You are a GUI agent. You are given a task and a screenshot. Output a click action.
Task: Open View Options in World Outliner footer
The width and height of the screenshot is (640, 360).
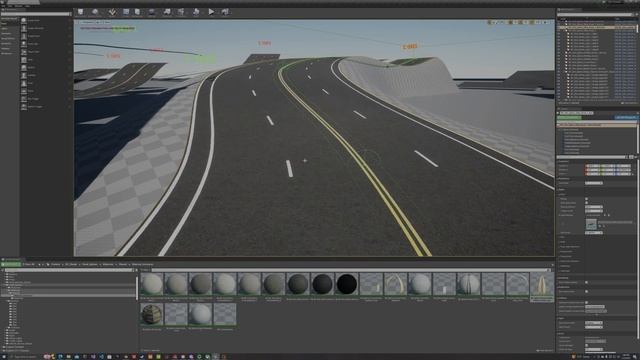[629, 103]
